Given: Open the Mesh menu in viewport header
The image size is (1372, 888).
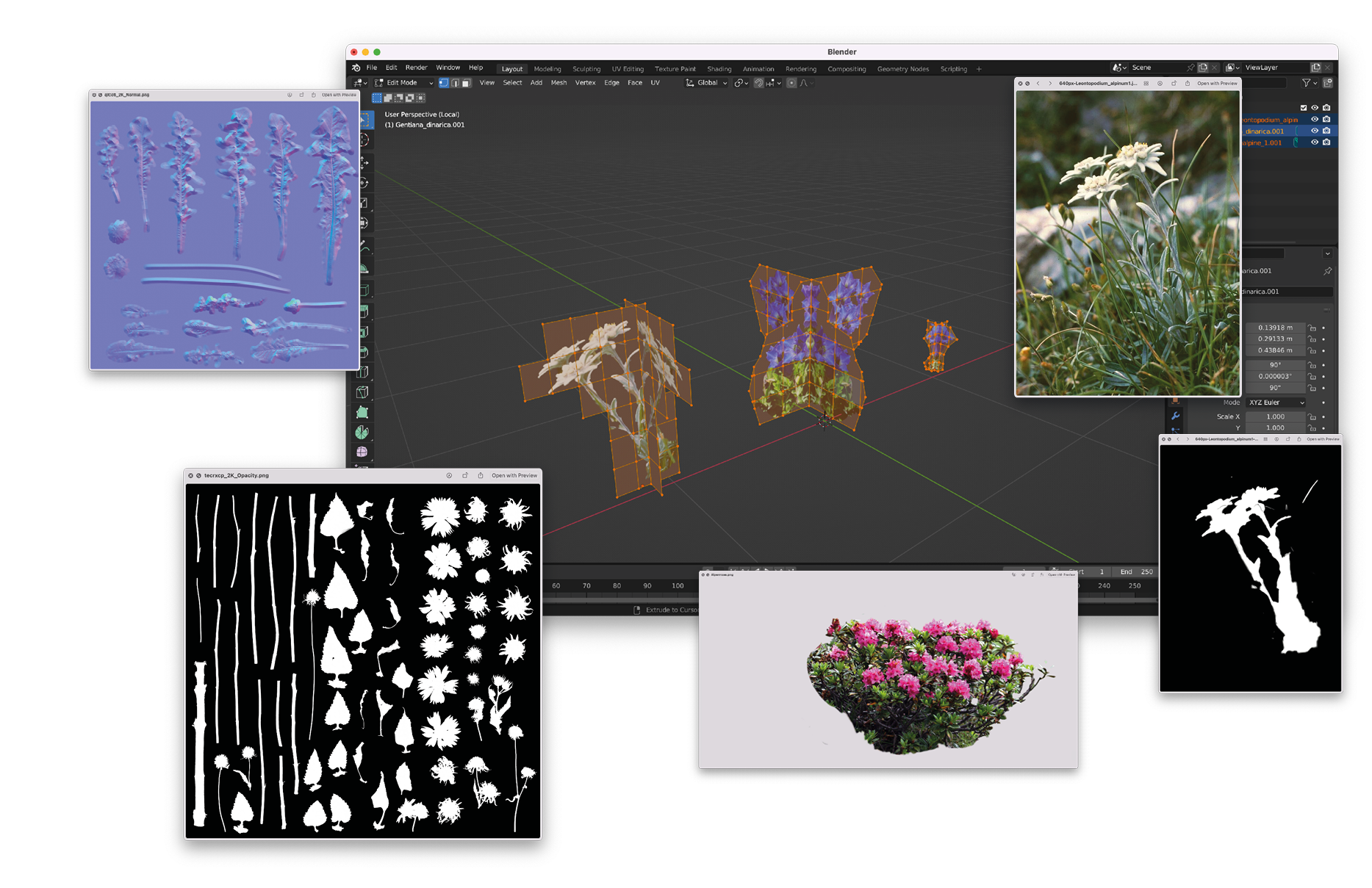Looking at the screenshot, I should point(559,83).
